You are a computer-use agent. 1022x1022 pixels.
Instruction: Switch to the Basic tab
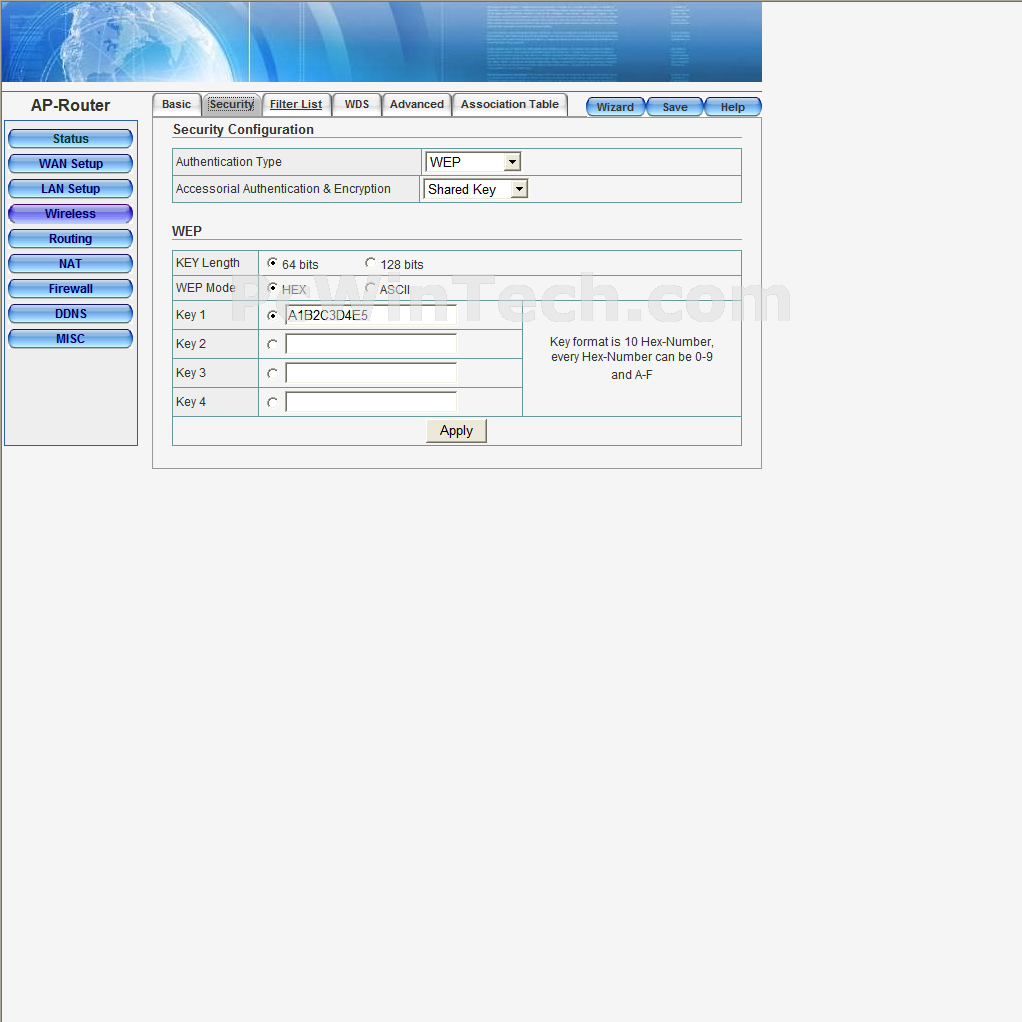click(177, 104)
